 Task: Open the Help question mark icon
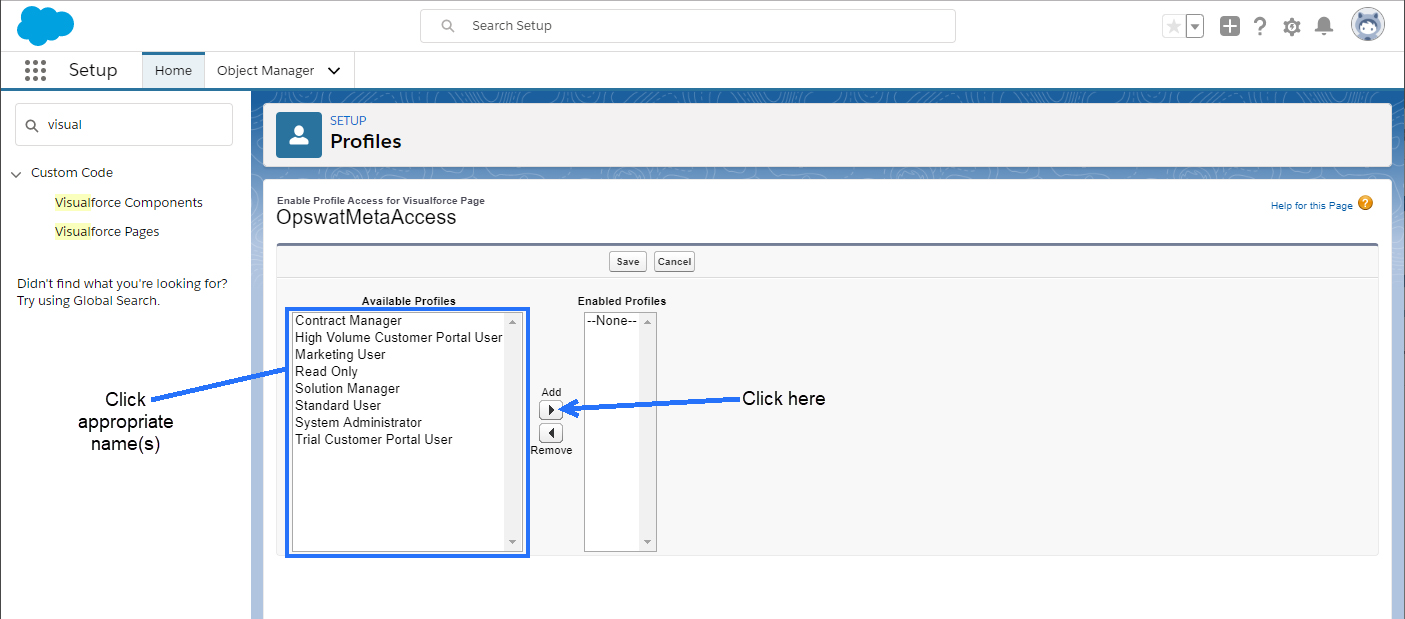point(1260,27)
